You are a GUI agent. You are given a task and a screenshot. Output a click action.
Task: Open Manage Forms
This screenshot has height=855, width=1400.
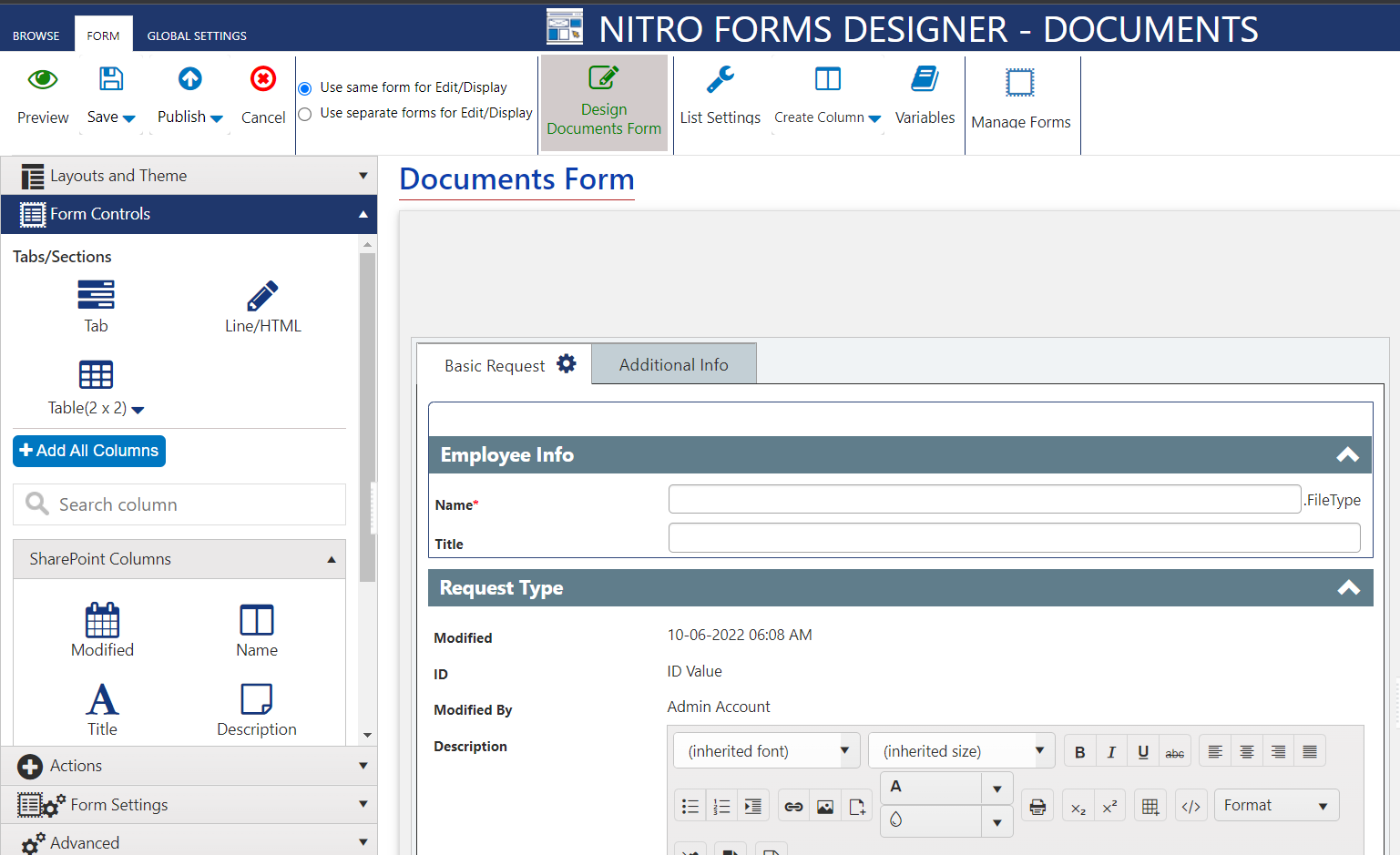(1021, 96)
